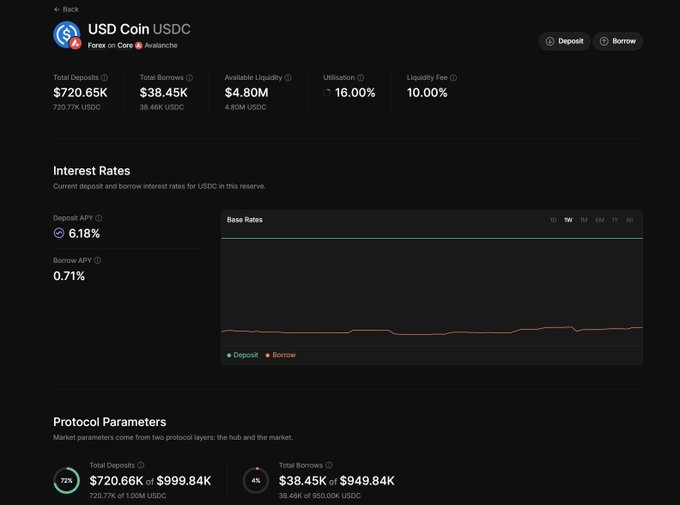Viewport: 680px width, 505px height.
Task: Go back using the Back link
Action: pyautogui.click(x=66, y=9)
